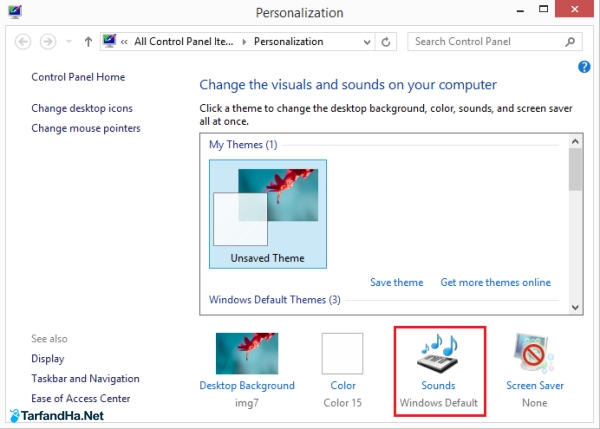This screenshot has height=429, width=600.
Task: Open Change mouse pointers link
Action: [86, 128]
